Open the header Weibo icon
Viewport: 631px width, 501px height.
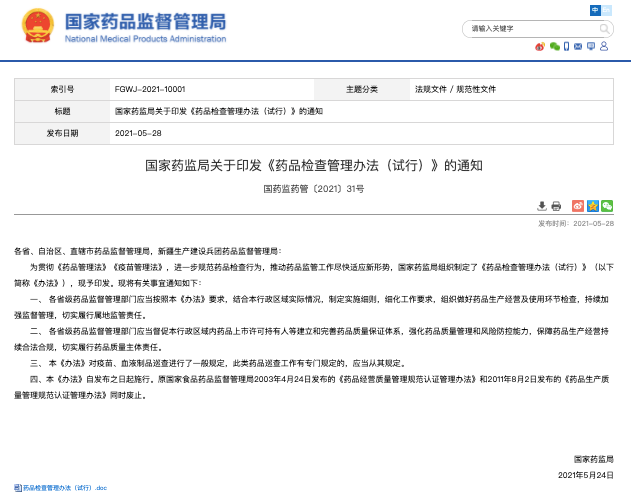pos(541,46)
